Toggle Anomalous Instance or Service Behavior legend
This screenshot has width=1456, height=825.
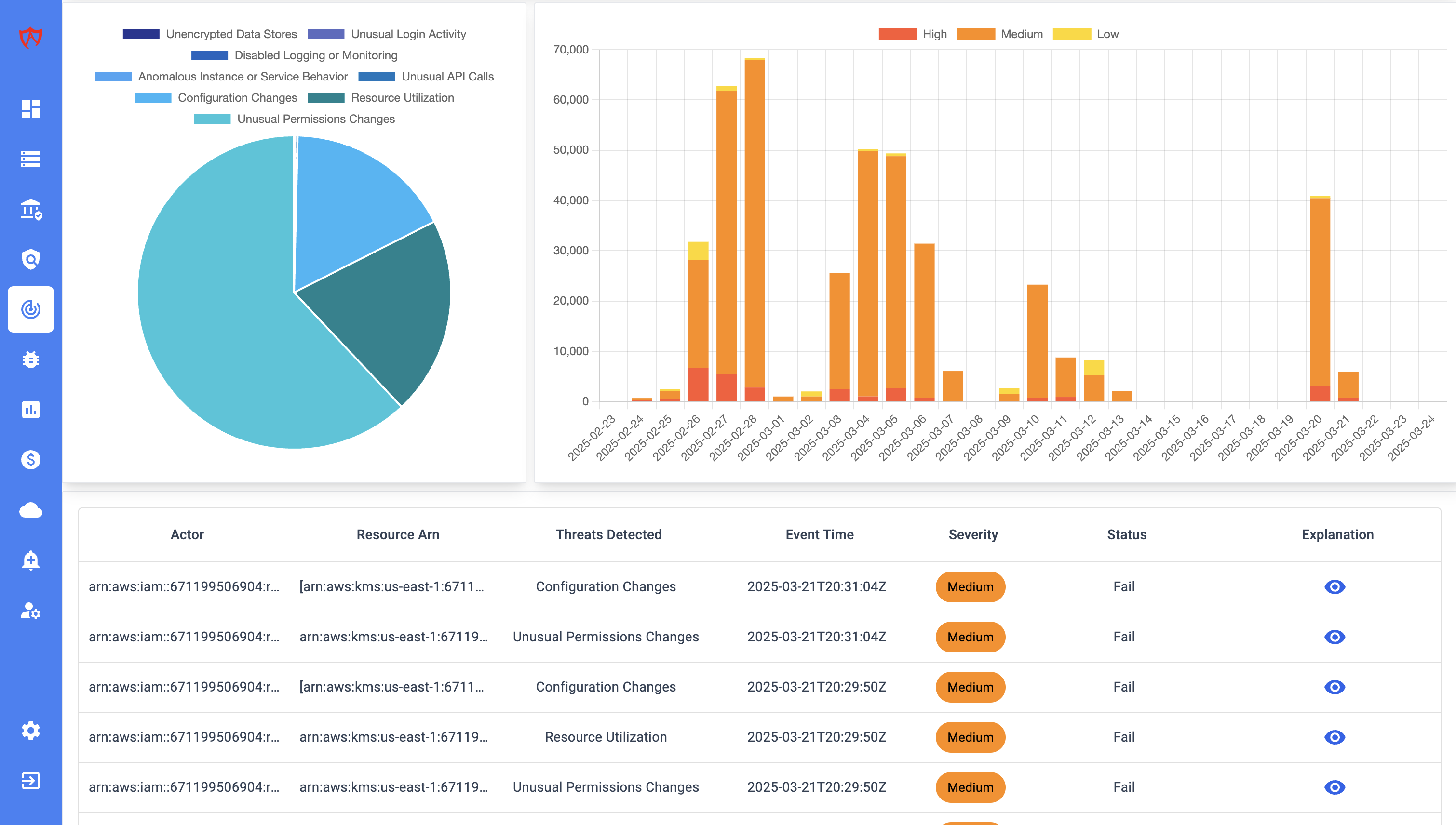pos(221,77)
